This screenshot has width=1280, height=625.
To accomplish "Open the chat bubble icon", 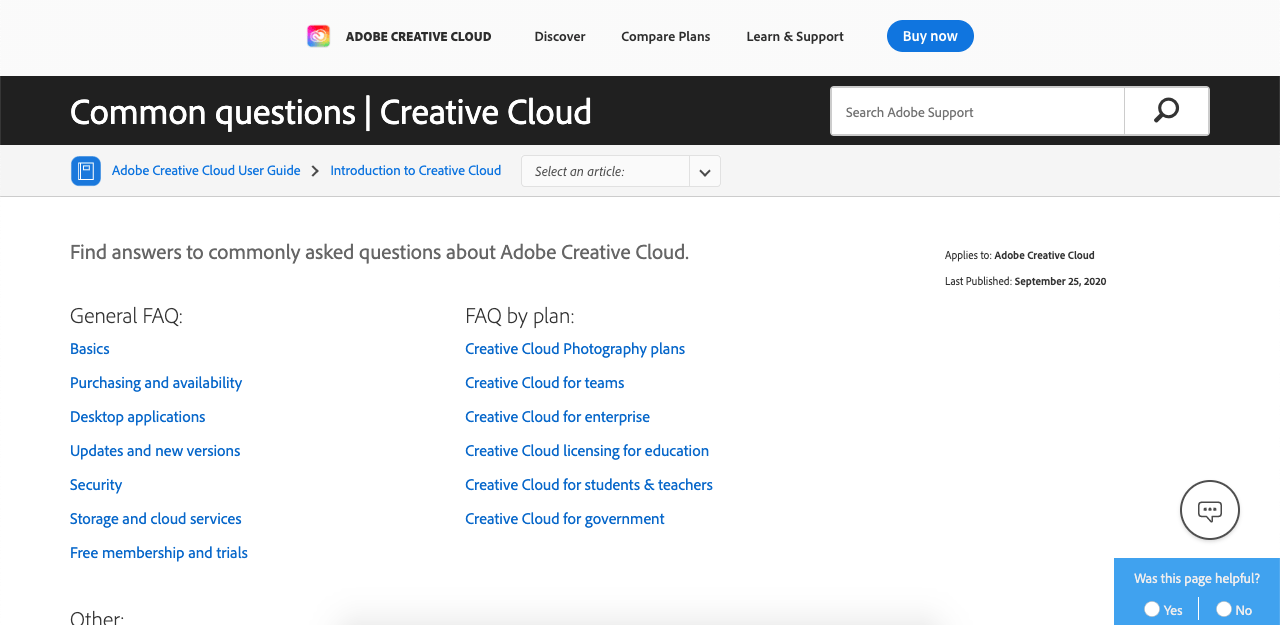I will click(x=1210, y=510).
